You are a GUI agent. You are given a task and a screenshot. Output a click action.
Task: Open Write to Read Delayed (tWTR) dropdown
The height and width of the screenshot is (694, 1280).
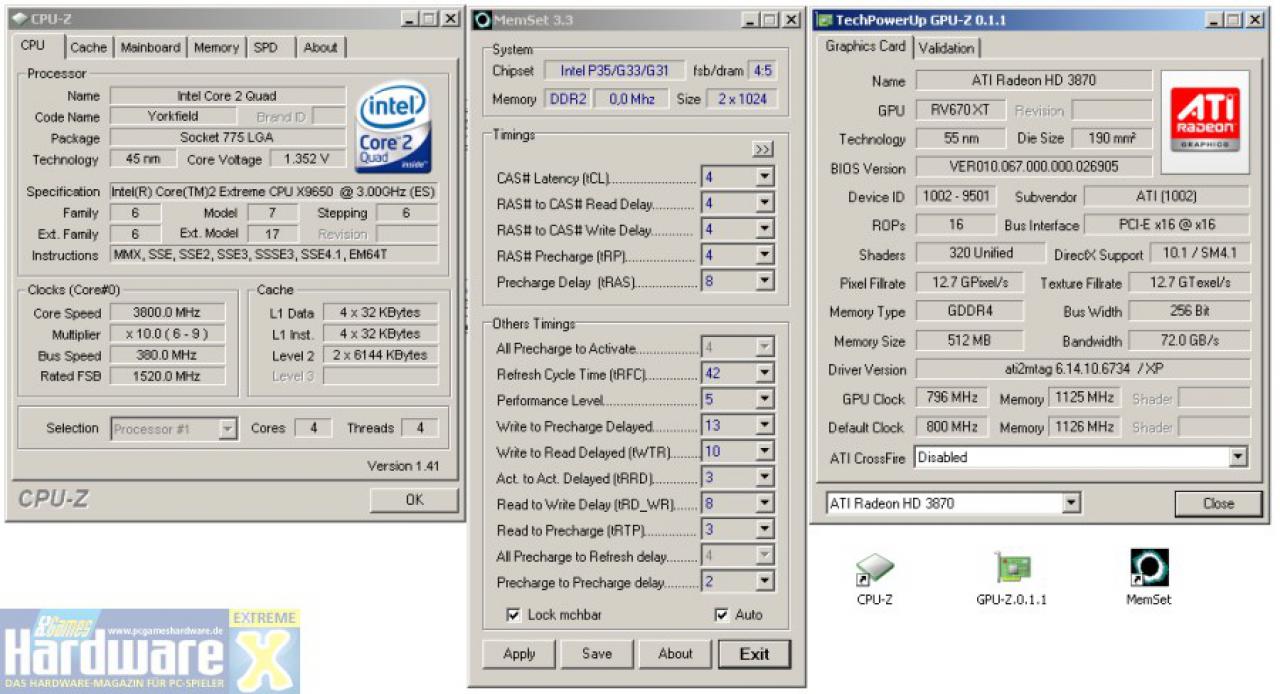(x=765, y=452)
